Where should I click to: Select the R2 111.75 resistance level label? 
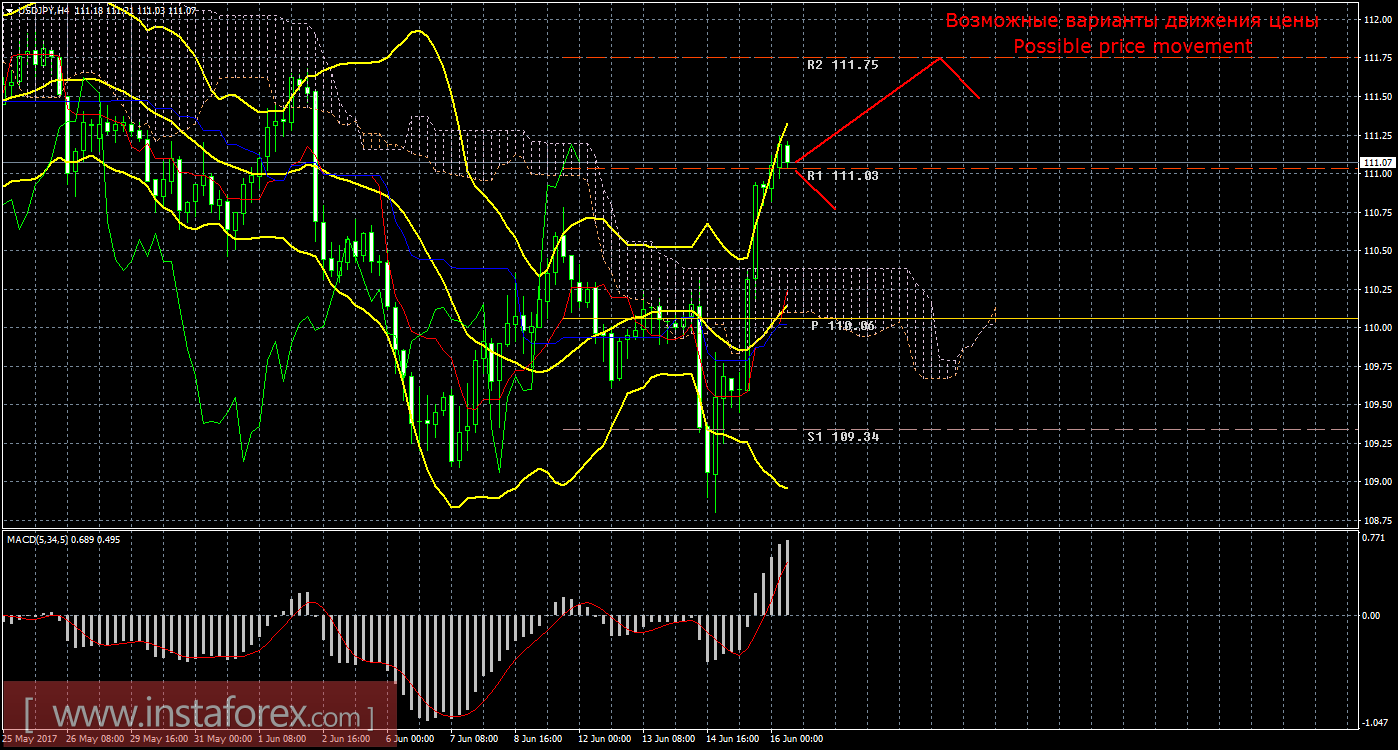click(x=842, y=64)
